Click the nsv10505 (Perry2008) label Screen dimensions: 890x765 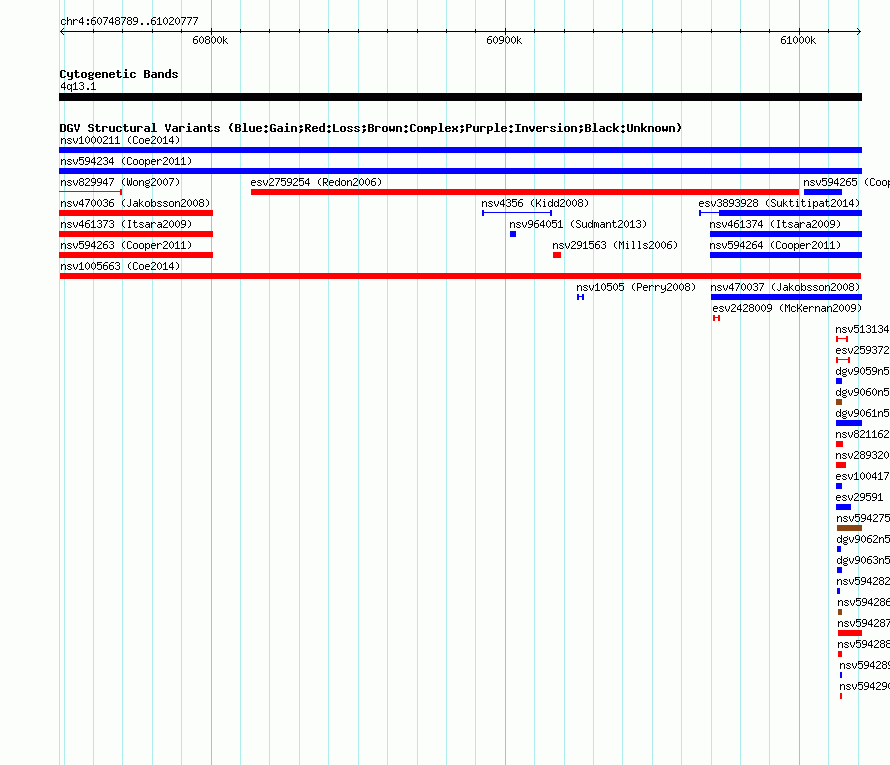click(636, 287)
